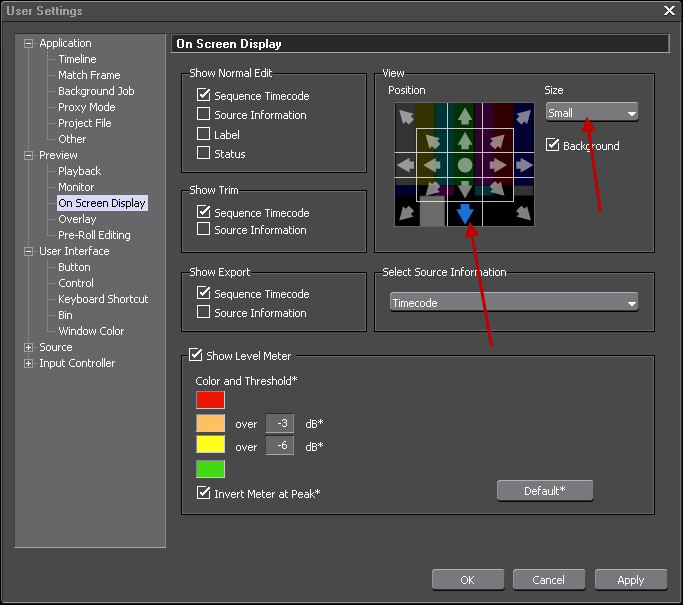Uncheck the Background checkbox
Screen dimensions: 683x605
click(553, 146)
